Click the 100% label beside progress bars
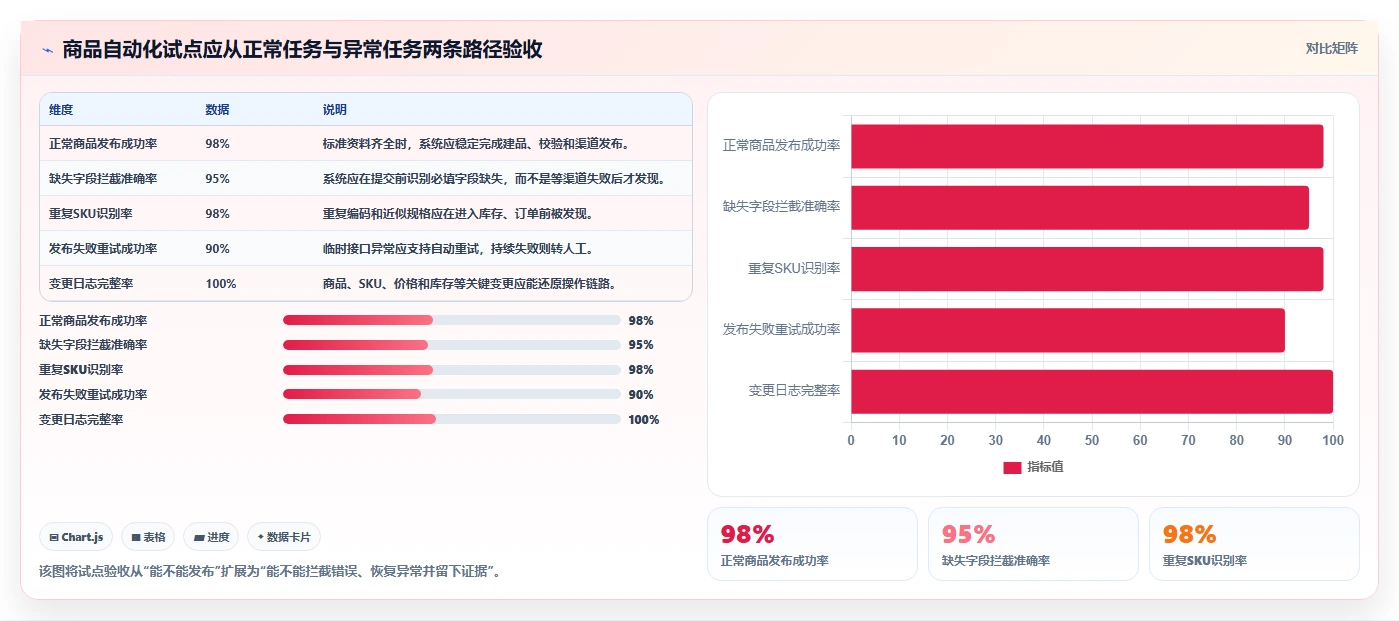 (x=644, y=420)
